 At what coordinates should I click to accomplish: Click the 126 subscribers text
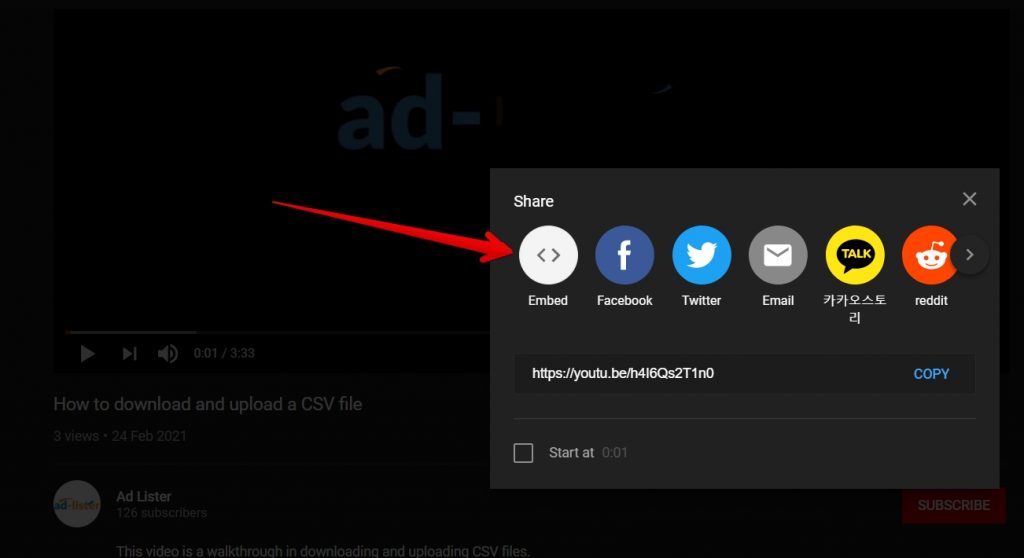[x=161, y=513]
